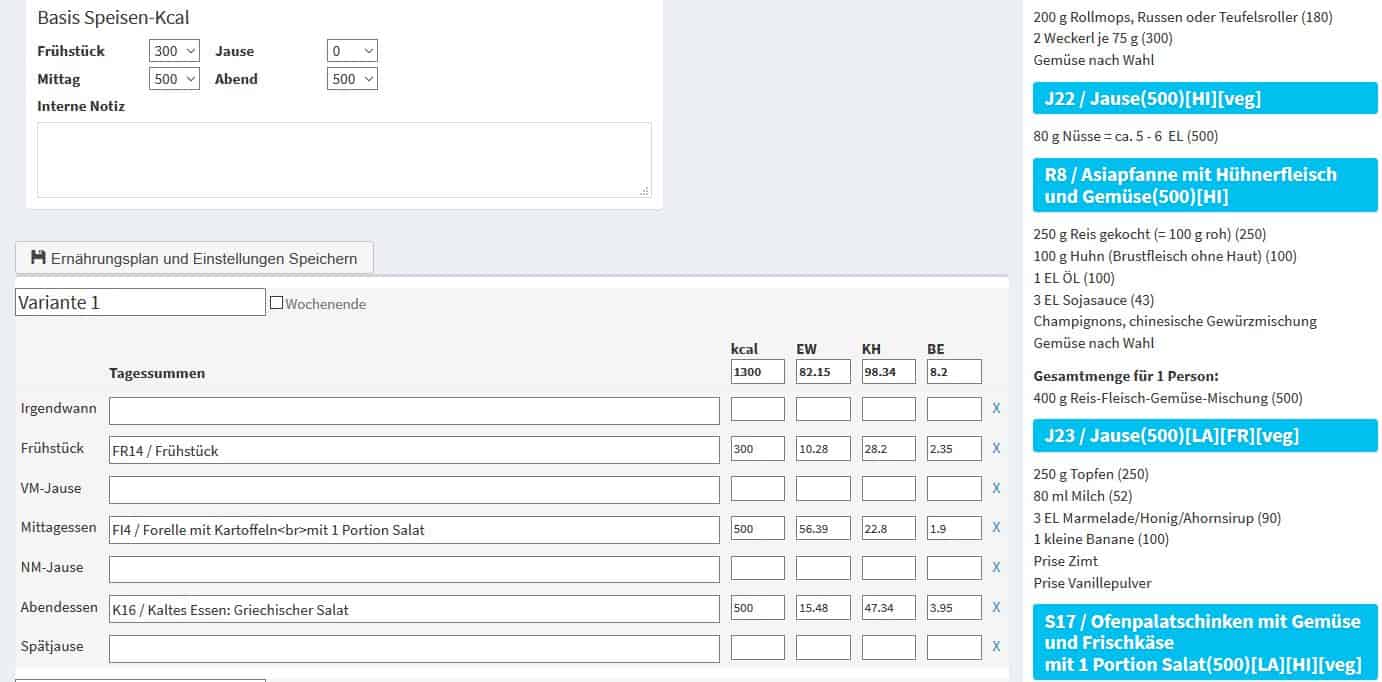Select the J22 / Jause meal header
Image resolution: width=1382 pixels, height=682 pixels.
coord(1204,98)
